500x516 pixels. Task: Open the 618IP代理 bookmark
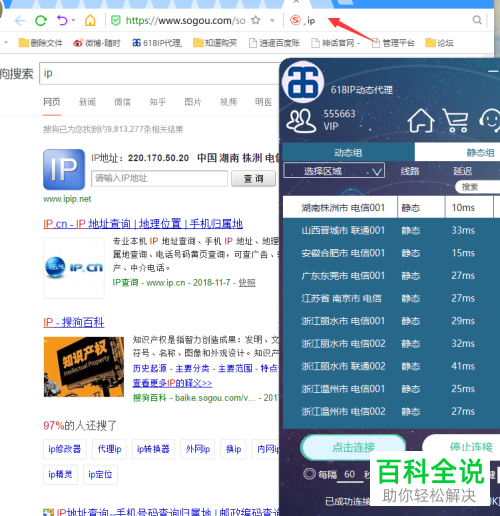click(157, 43)
